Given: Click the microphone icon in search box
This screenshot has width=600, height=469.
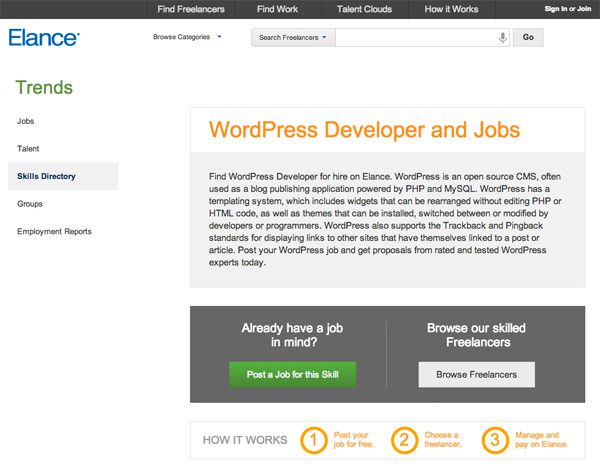Looking at the screenshot, I should tap(503, 37).
